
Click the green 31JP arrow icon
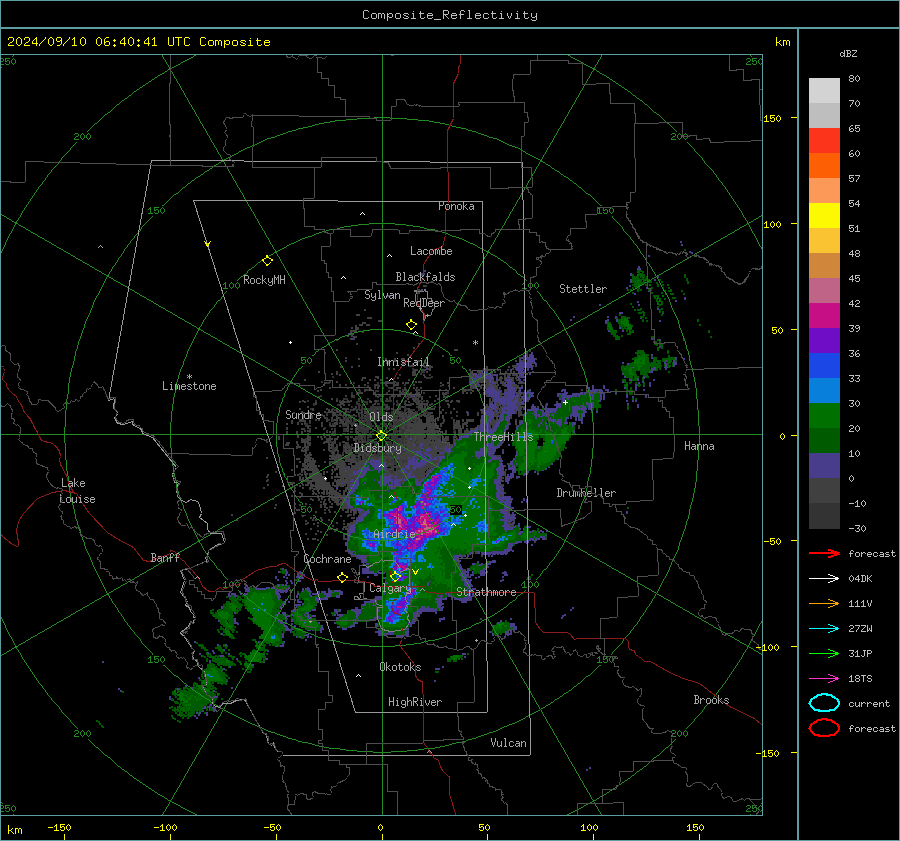click(x=824, y=653)
